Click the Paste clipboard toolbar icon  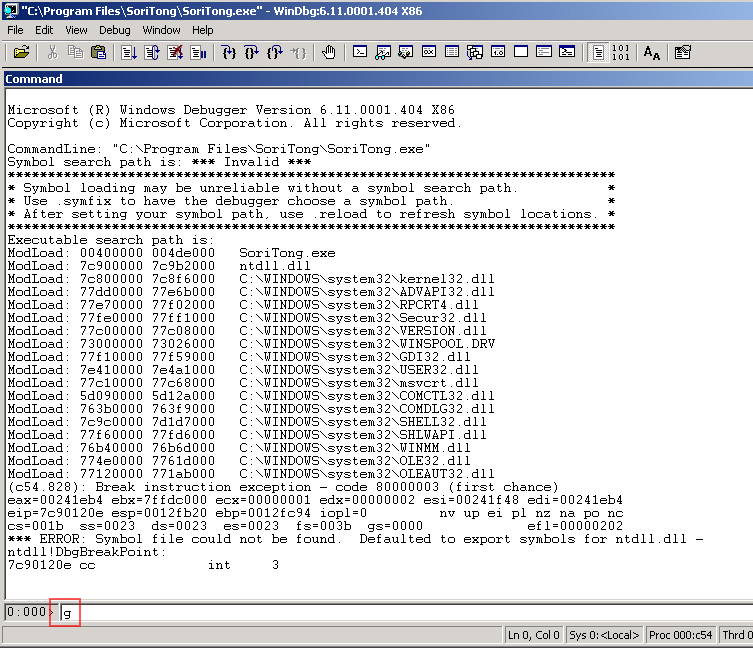point(98,52)
